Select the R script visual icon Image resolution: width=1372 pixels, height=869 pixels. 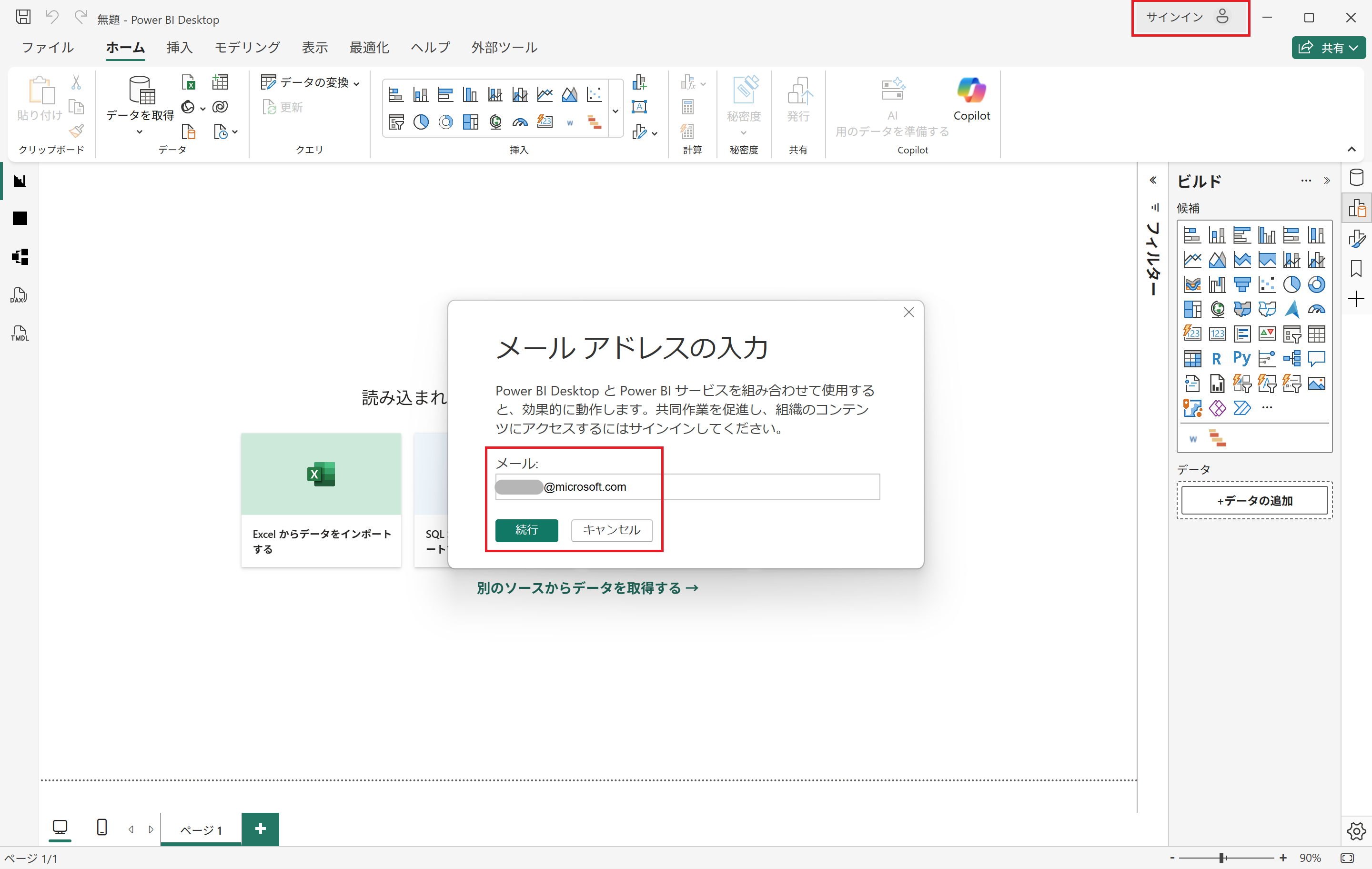pyautogui.click(x=1216, y=358)
